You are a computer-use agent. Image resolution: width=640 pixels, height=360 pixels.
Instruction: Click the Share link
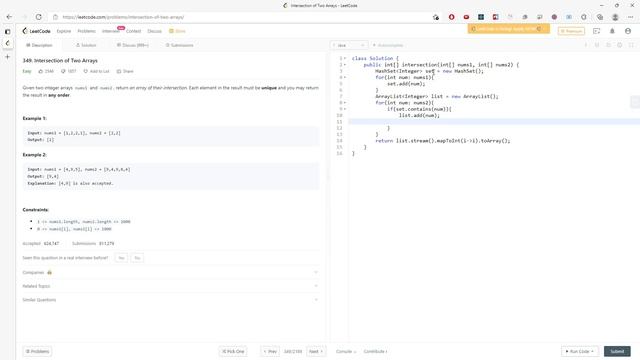click(125, 71)
